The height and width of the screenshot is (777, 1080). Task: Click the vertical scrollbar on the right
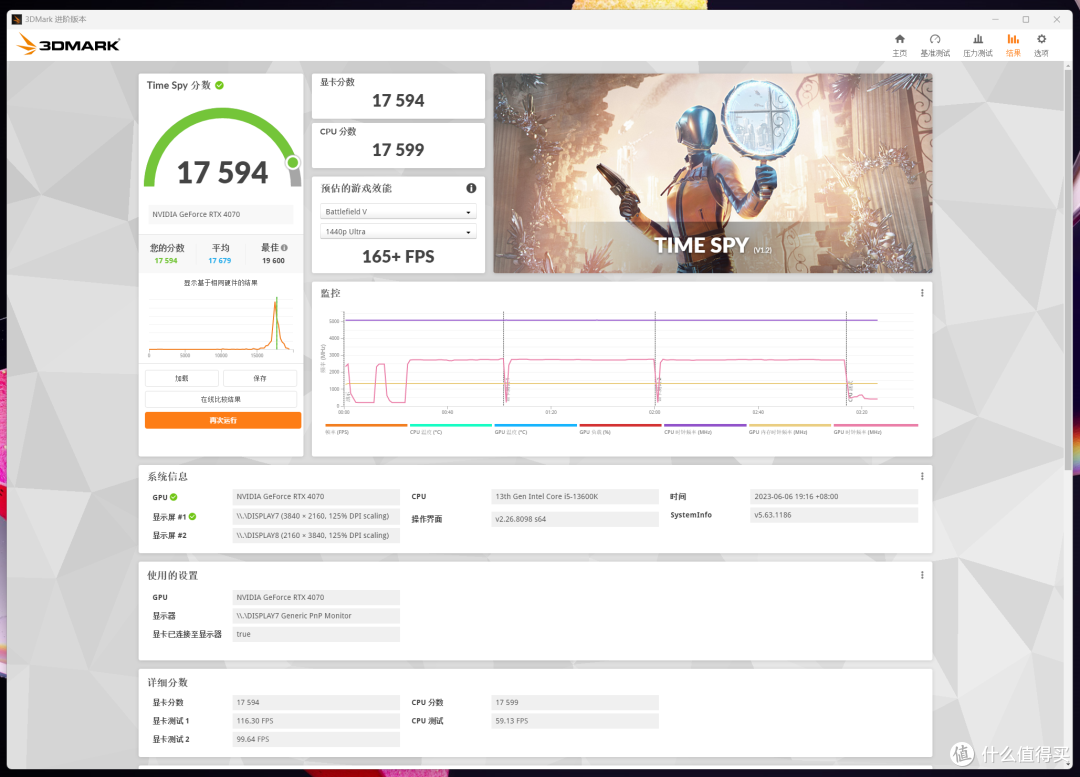coord(1068,269)
